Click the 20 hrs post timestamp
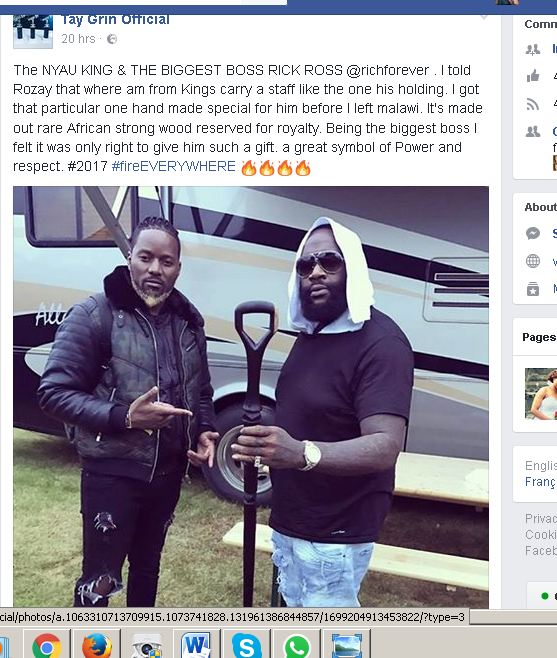 coord(78,39)
